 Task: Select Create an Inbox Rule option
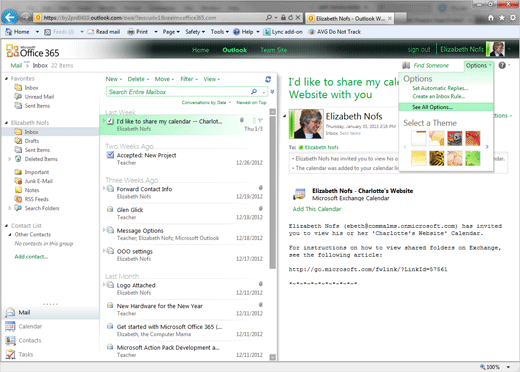(x=439, y=96)
